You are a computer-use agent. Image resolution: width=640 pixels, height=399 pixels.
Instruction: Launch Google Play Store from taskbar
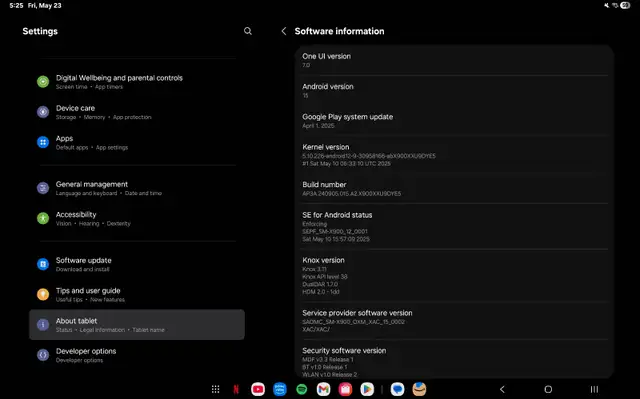coord(367,389)
